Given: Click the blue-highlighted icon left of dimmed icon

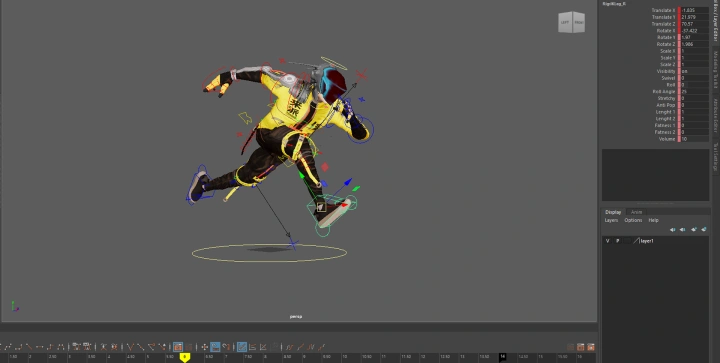Looking at the screenshot, I should click(x=178, y=347).
